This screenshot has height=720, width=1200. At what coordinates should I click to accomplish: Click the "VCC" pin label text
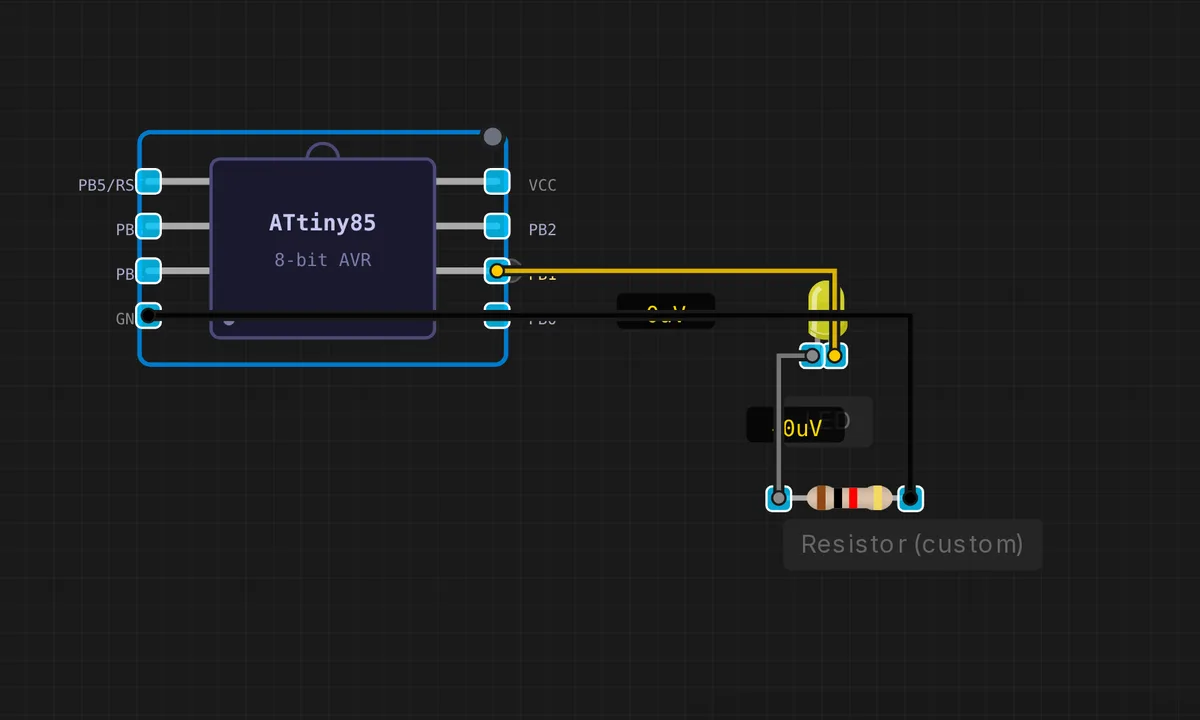542,185
